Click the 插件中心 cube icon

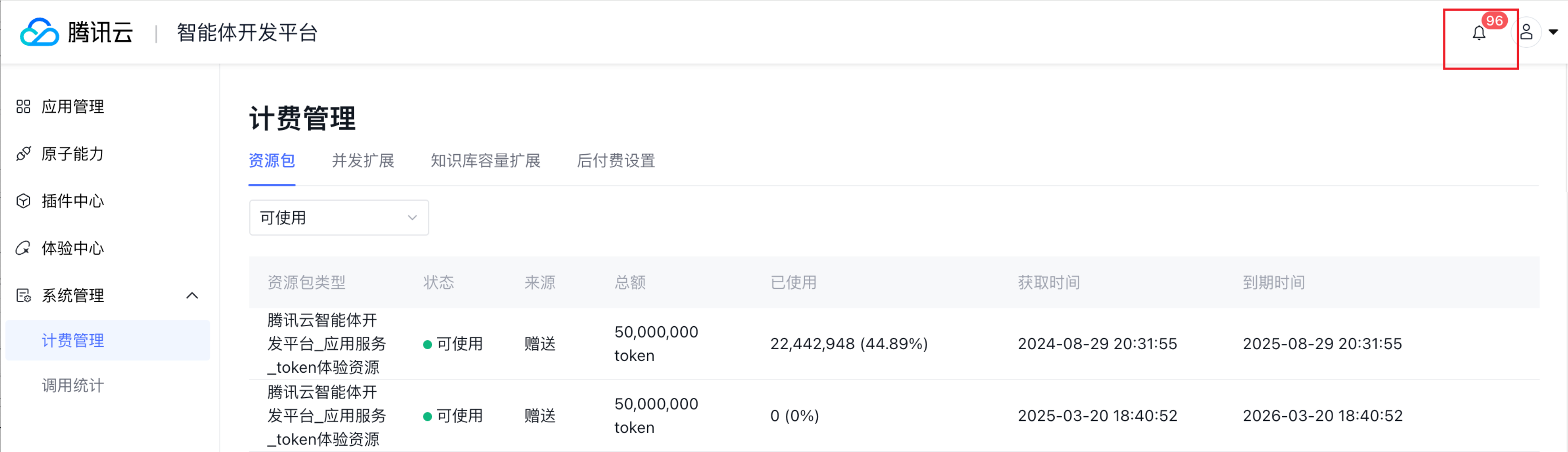23,201
